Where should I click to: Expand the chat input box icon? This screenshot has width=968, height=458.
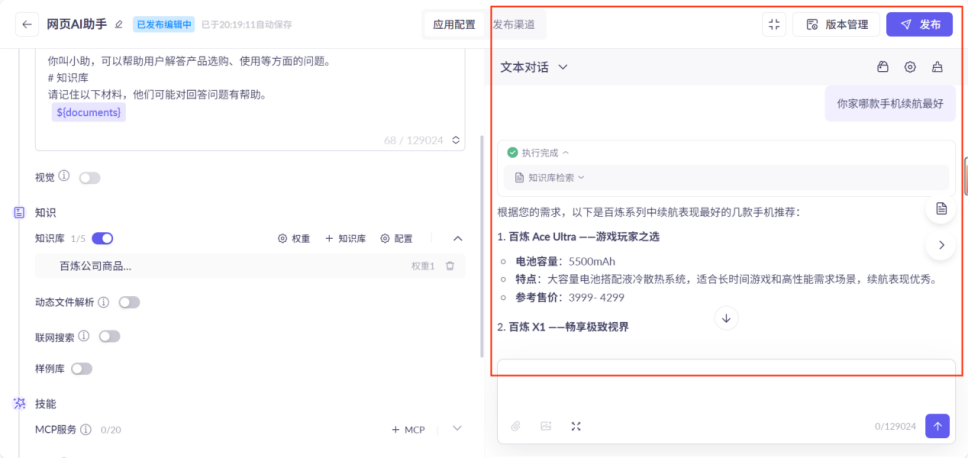coord(576,426)
